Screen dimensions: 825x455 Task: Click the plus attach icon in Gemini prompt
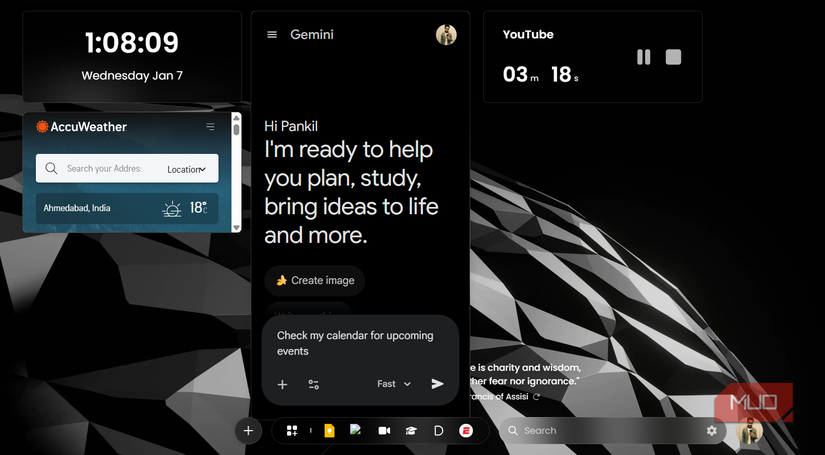point(283,385)
